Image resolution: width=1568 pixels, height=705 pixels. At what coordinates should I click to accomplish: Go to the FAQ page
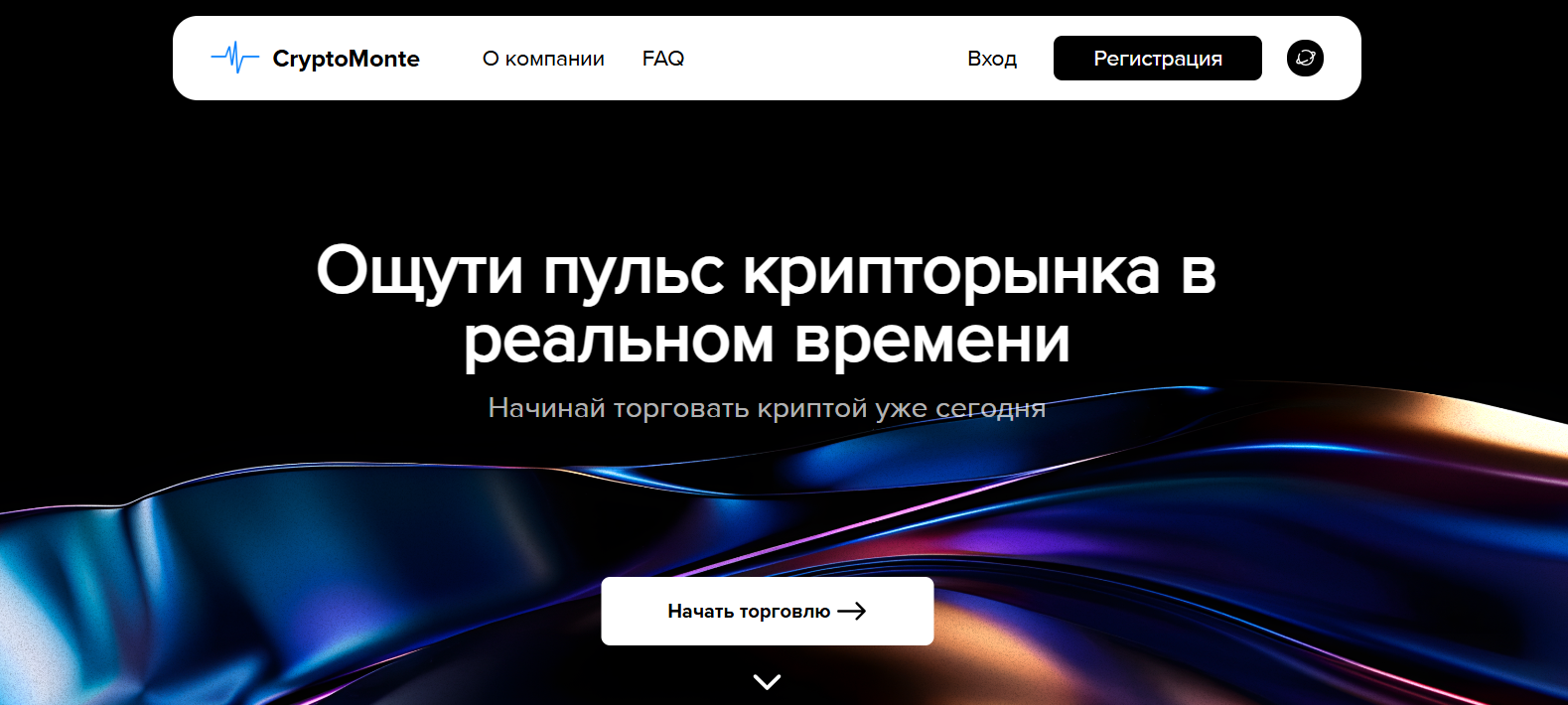pyautogui.click(x=663, y=59)
